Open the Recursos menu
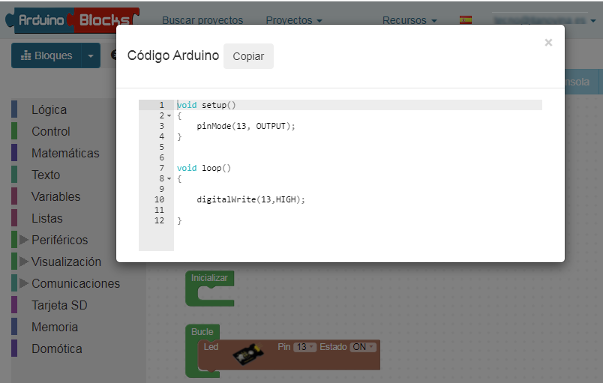The width and height of the screenshot is (603, 383). [410, 20]
